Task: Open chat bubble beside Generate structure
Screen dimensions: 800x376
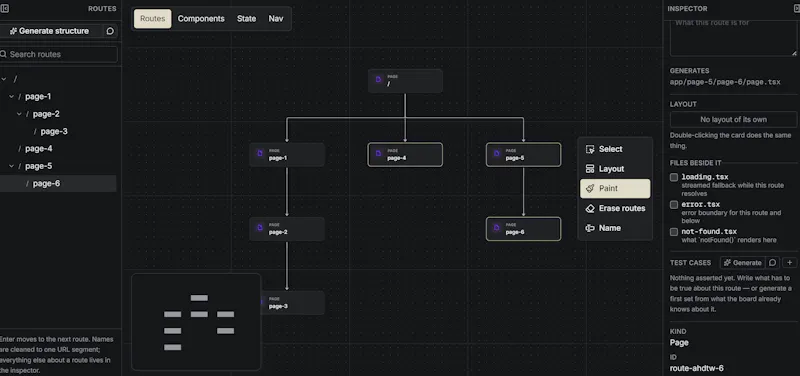Action: (110, 31)
